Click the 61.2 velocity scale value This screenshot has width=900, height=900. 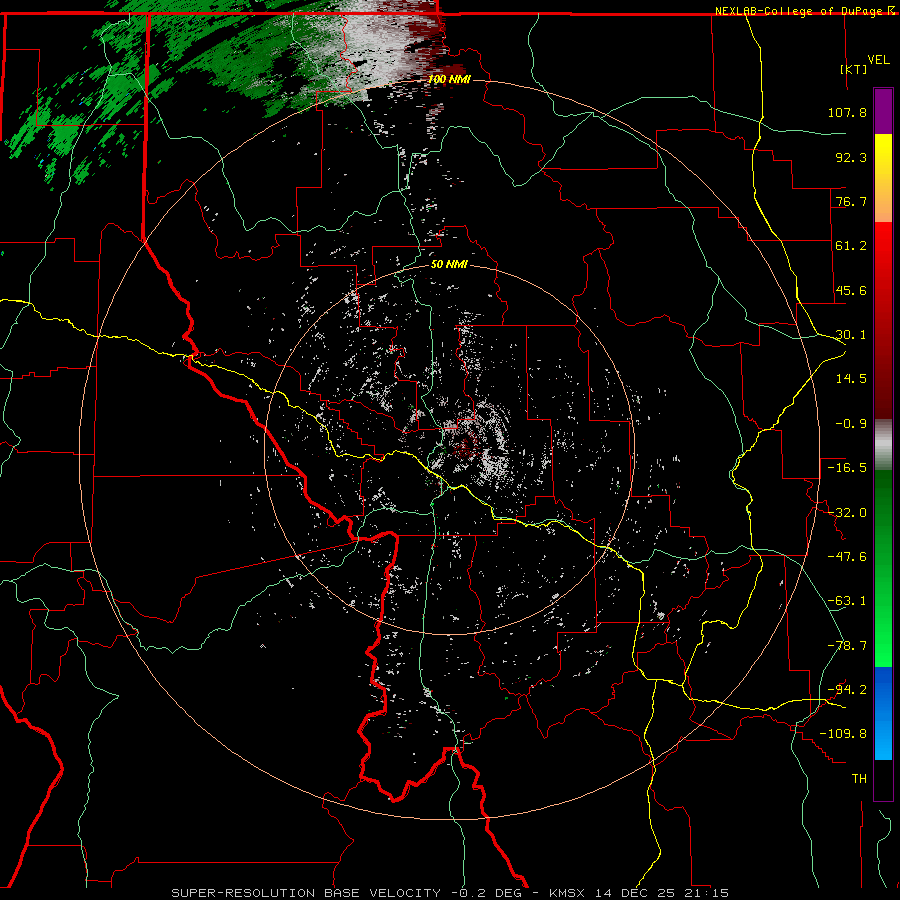tap(851, 245)
